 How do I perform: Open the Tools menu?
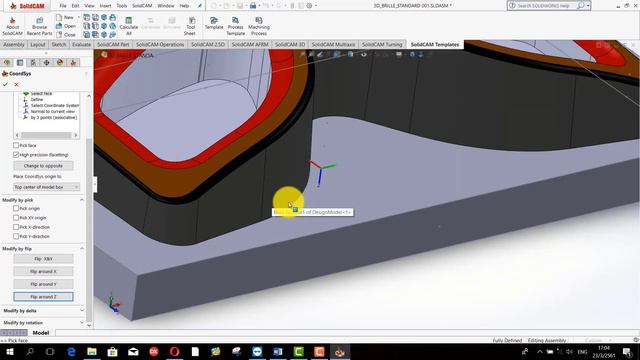click(x=122, y=6)
